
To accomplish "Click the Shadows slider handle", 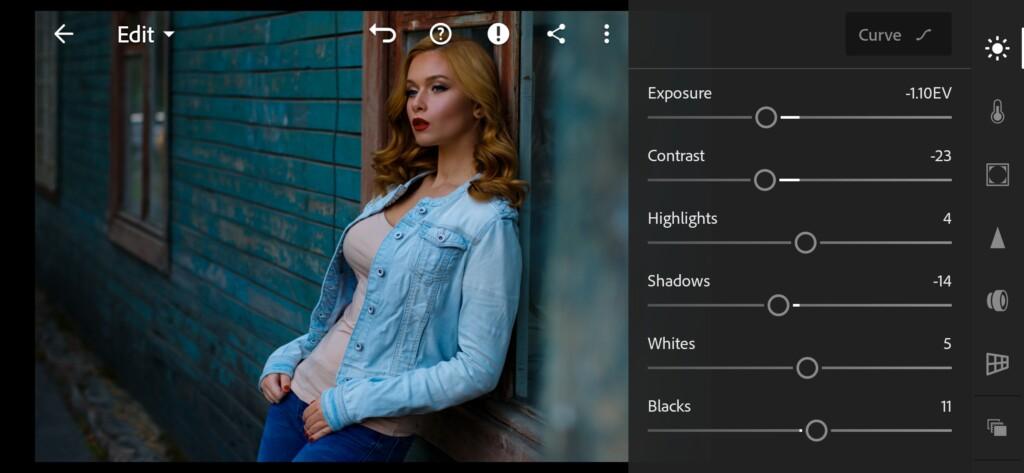I will [778, 305].
